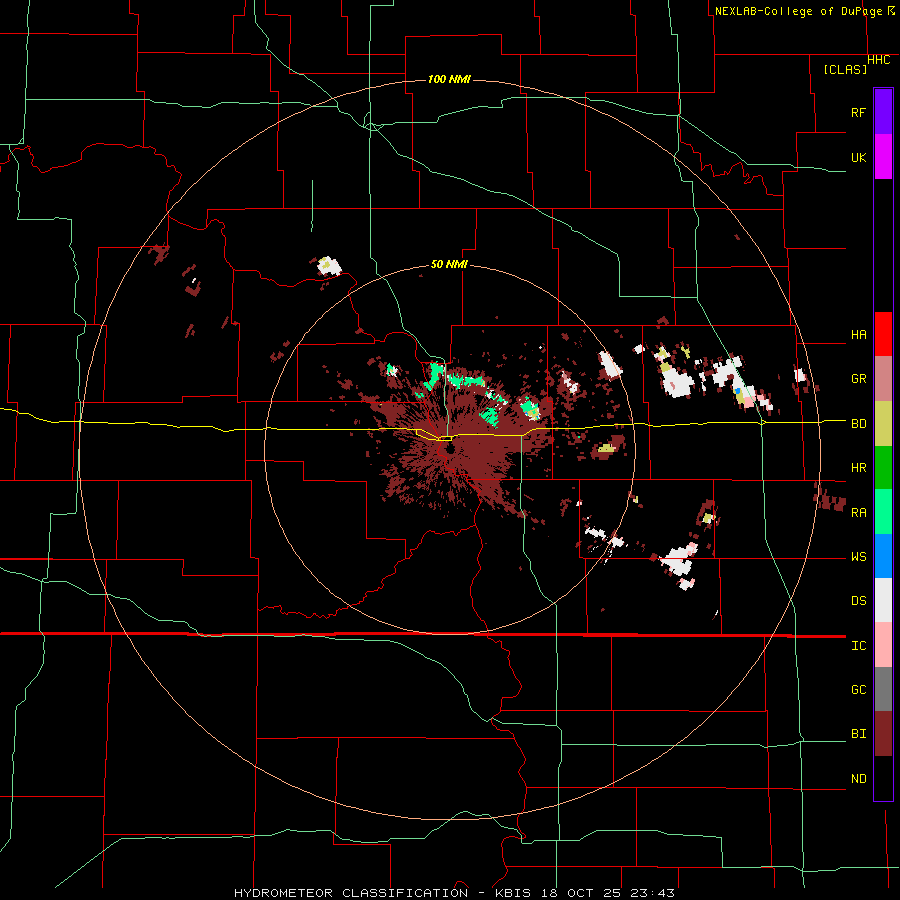Click the ND black legend swatch
The height and width of the screenshot is (900, 900).
click(883, 778)
